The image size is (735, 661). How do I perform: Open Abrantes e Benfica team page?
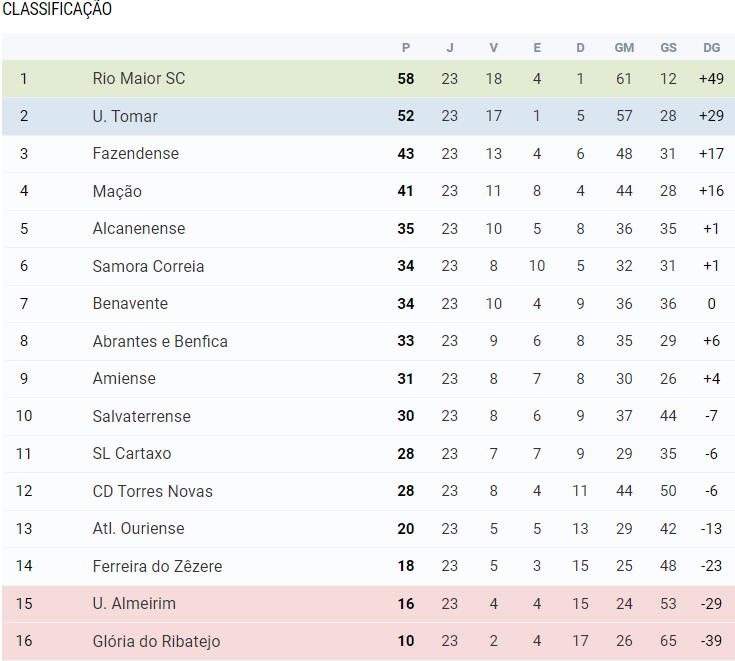[160, 341]
